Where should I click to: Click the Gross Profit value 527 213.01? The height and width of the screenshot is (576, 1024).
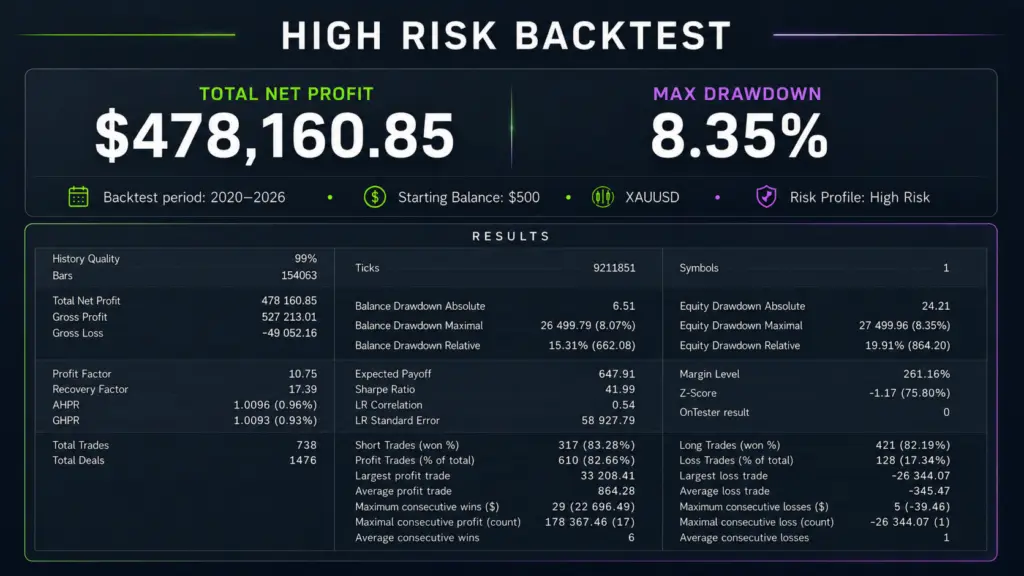(x=289, y=317)
